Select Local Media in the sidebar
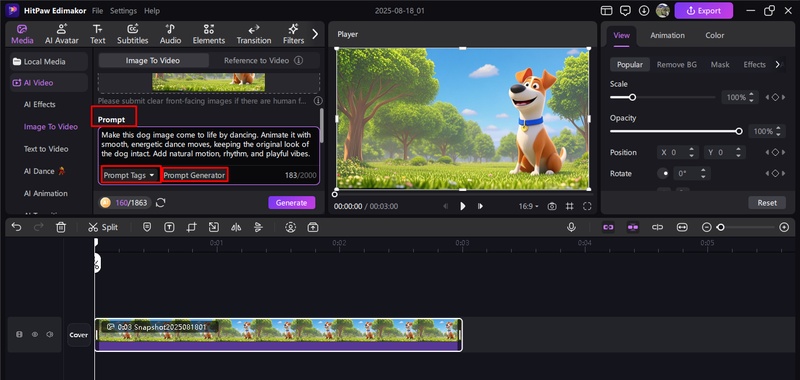 49,62
